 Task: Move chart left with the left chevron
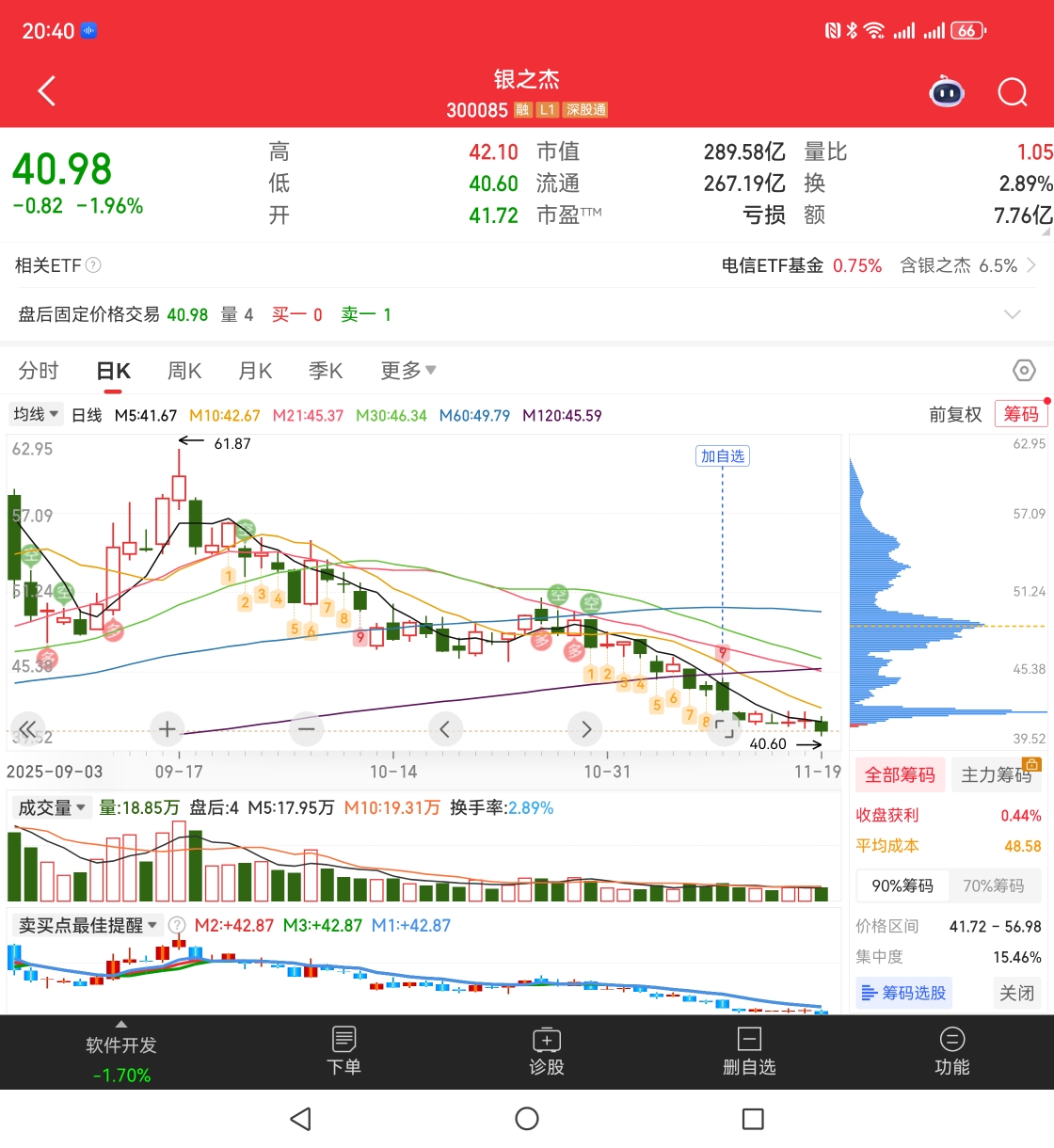click(x=445, y=728)
